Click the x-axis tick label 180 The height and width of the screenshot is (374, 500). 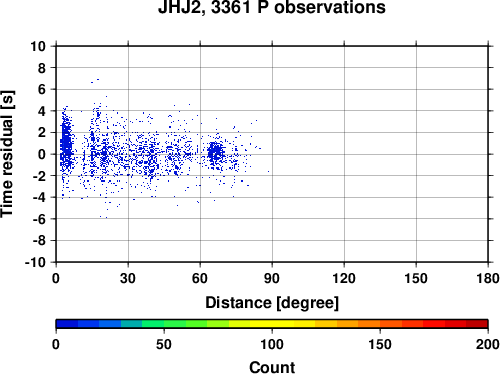(x=488, y=278)
